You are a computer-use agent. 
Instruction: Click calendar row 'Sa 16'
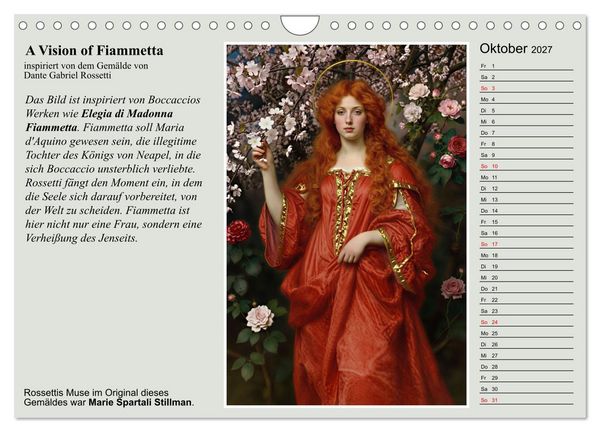[527, 233]
